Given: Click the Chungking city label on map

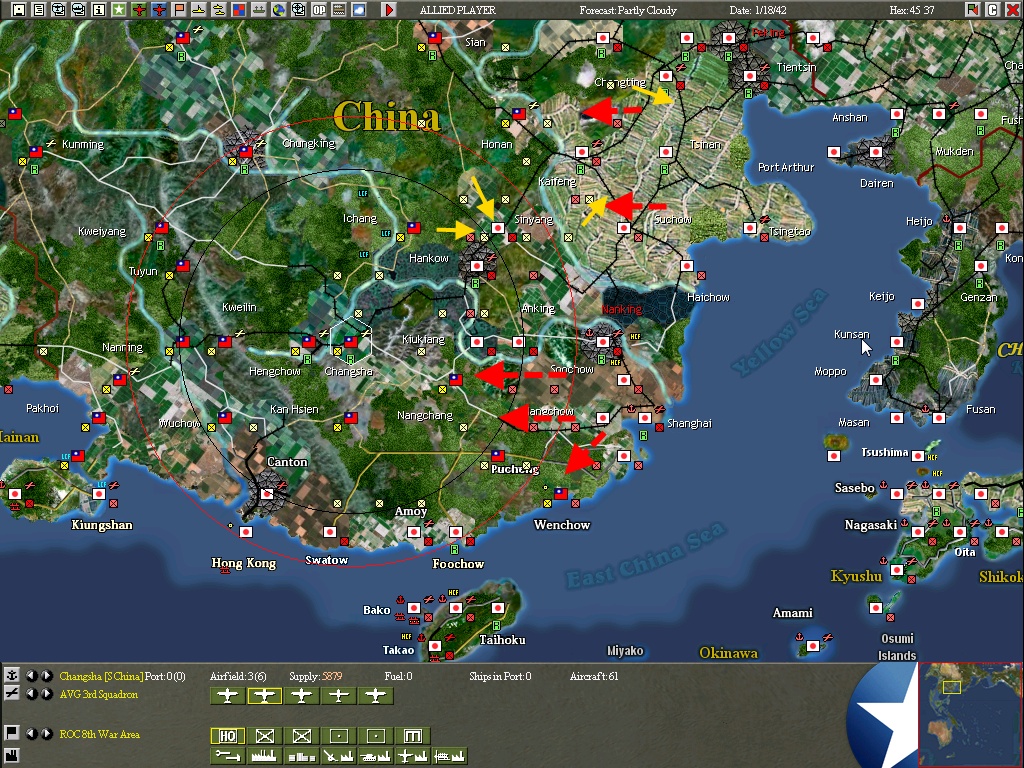Looking at the screenshot, I should point(308,143).
